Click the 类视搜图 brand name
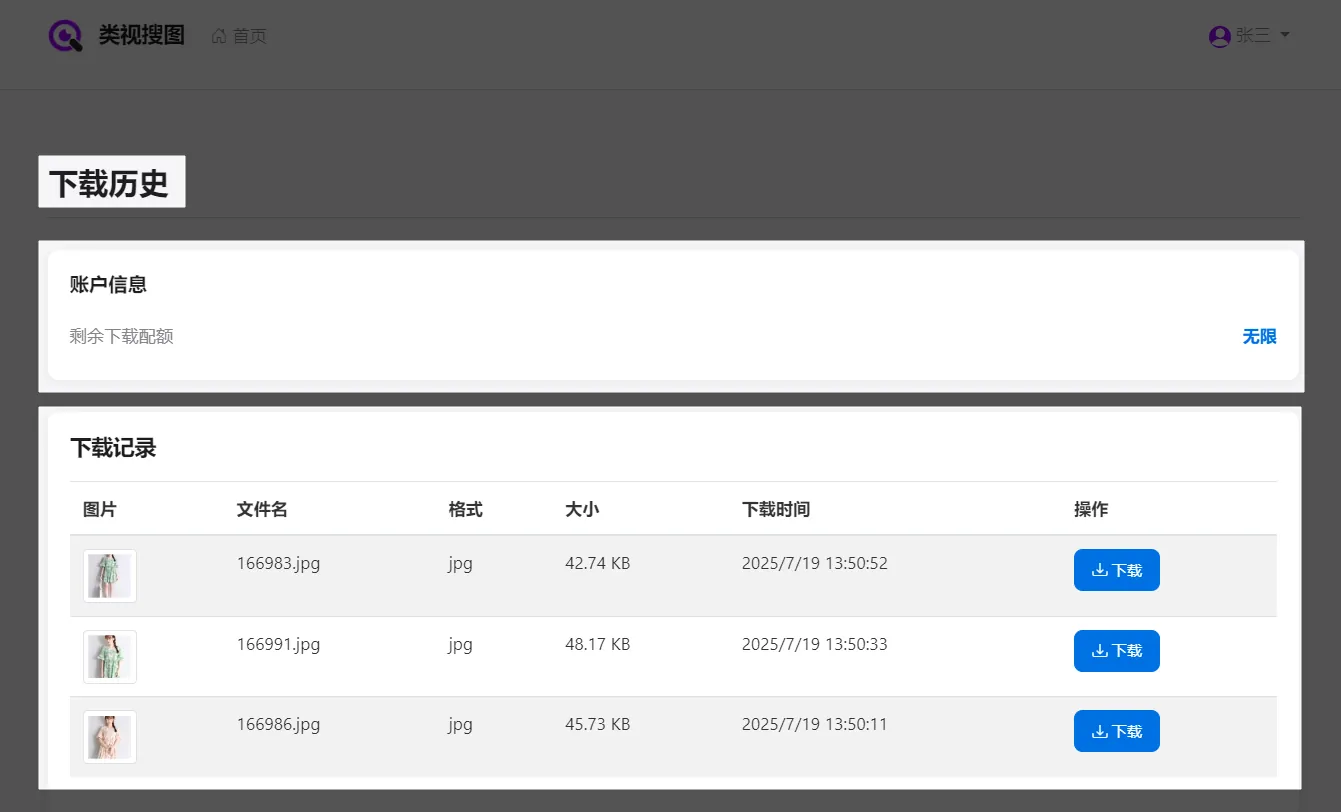 pos(142,36)
